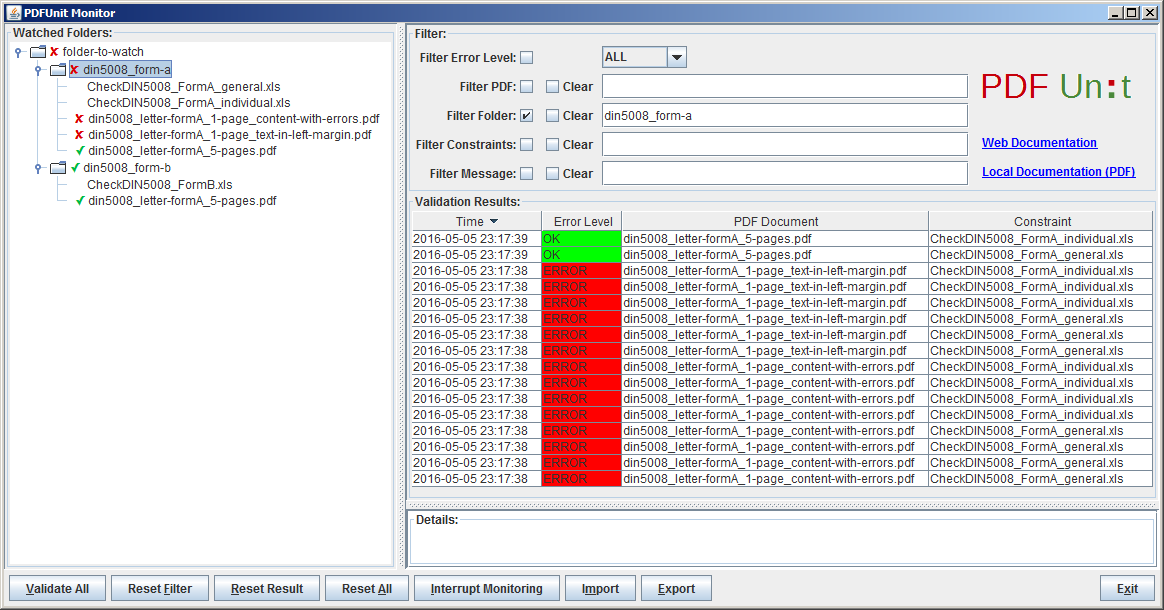Click green check icon of 5-pages.pdf under din5008_form-b

point(80,200)
